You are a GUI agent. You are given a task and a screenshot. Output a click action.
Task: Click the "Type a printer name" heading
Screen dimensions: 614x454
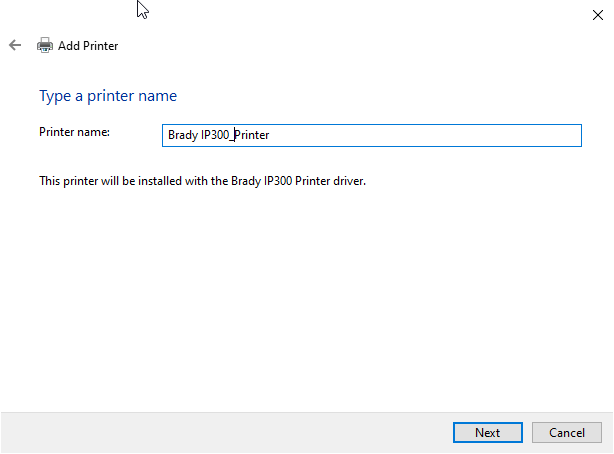pyautogui.click(x=108, y=96)
